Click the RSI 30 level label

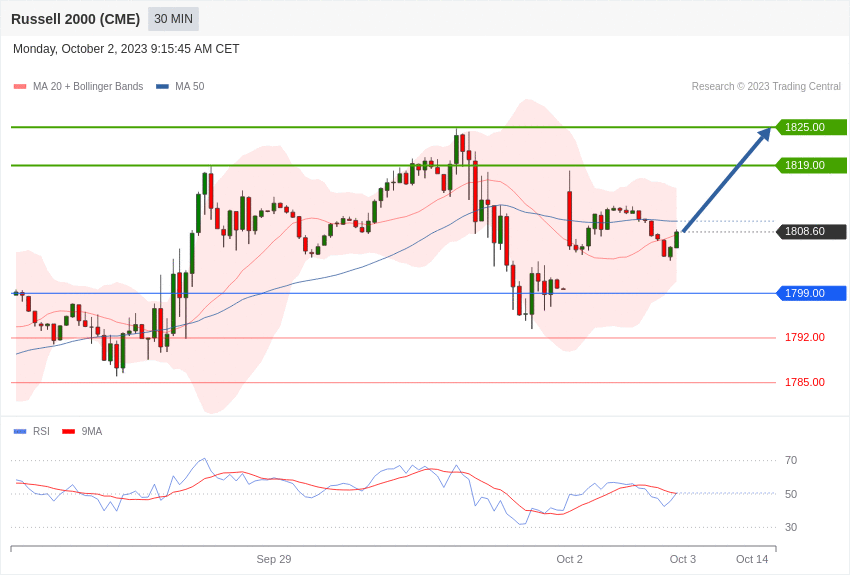click(x=791, y=527)
